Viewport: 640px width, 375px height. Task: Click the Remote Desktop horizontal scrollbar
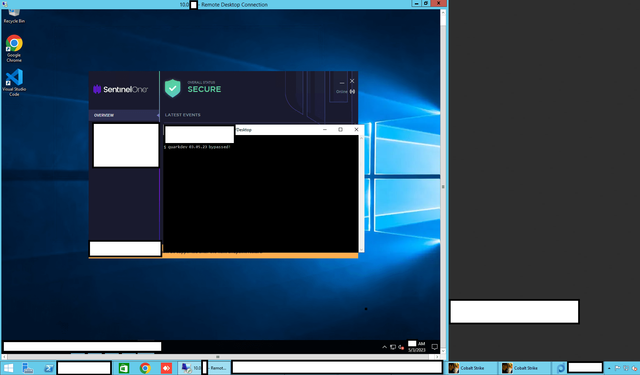pos(220,357)
